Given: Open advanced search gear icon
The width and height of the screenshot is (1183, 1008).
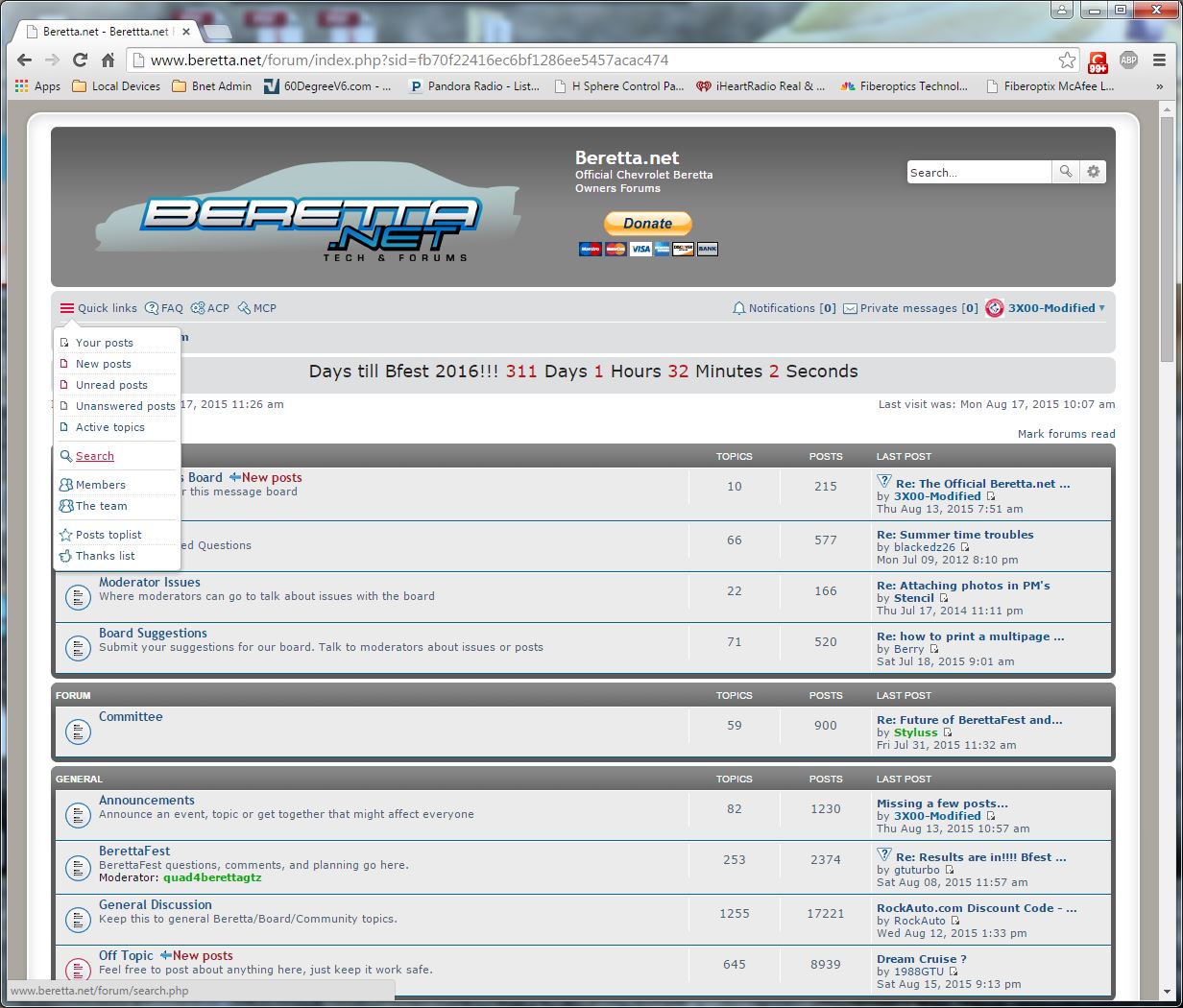Looking at the screenshot, I should click(x=1093, y=172).
